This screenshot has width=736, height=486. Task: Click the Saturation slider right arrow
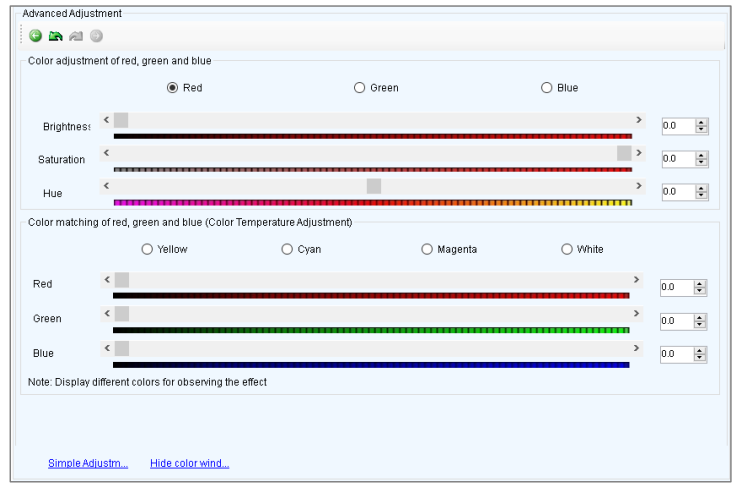click(639, 153)
